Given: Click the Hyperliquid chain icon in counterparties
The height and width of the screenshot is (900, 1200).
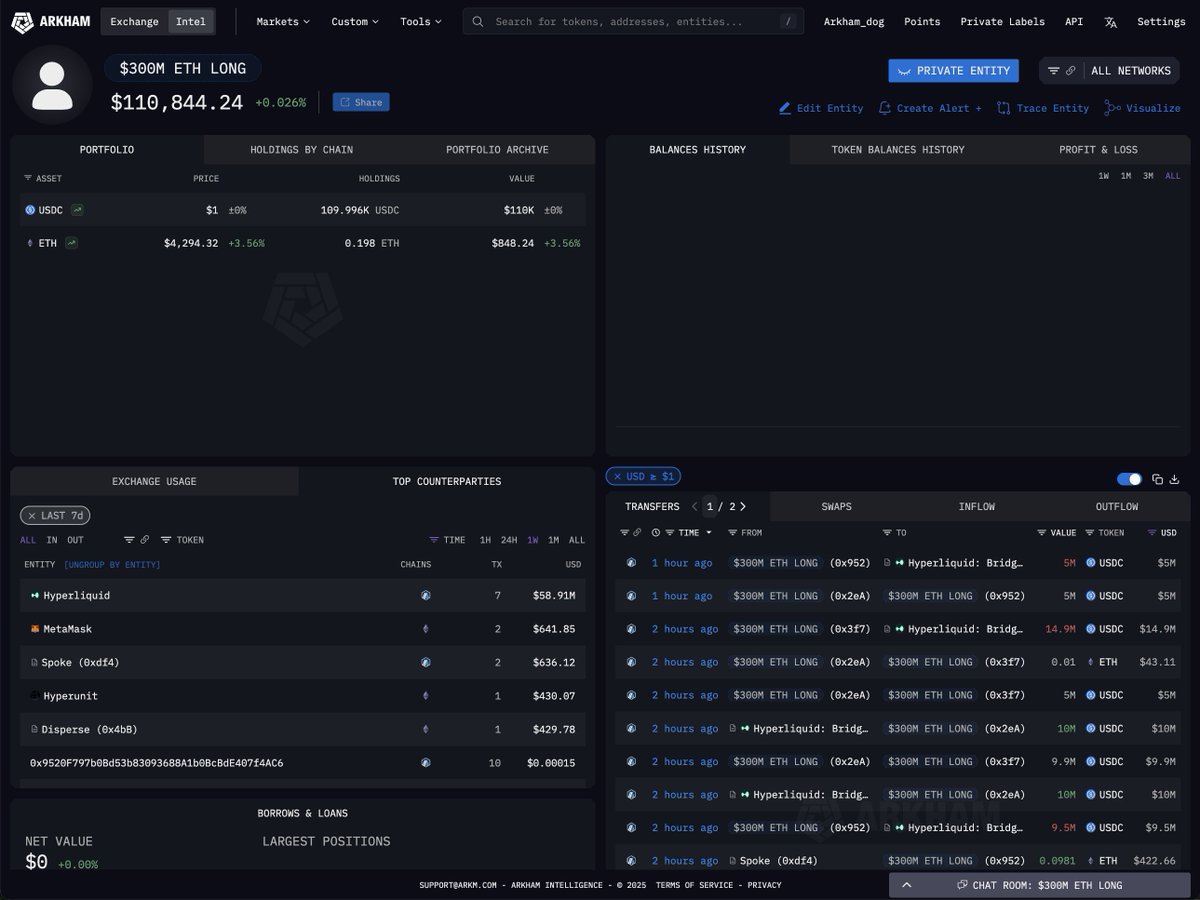Looking at the screenshot, I should click(426, 596).
